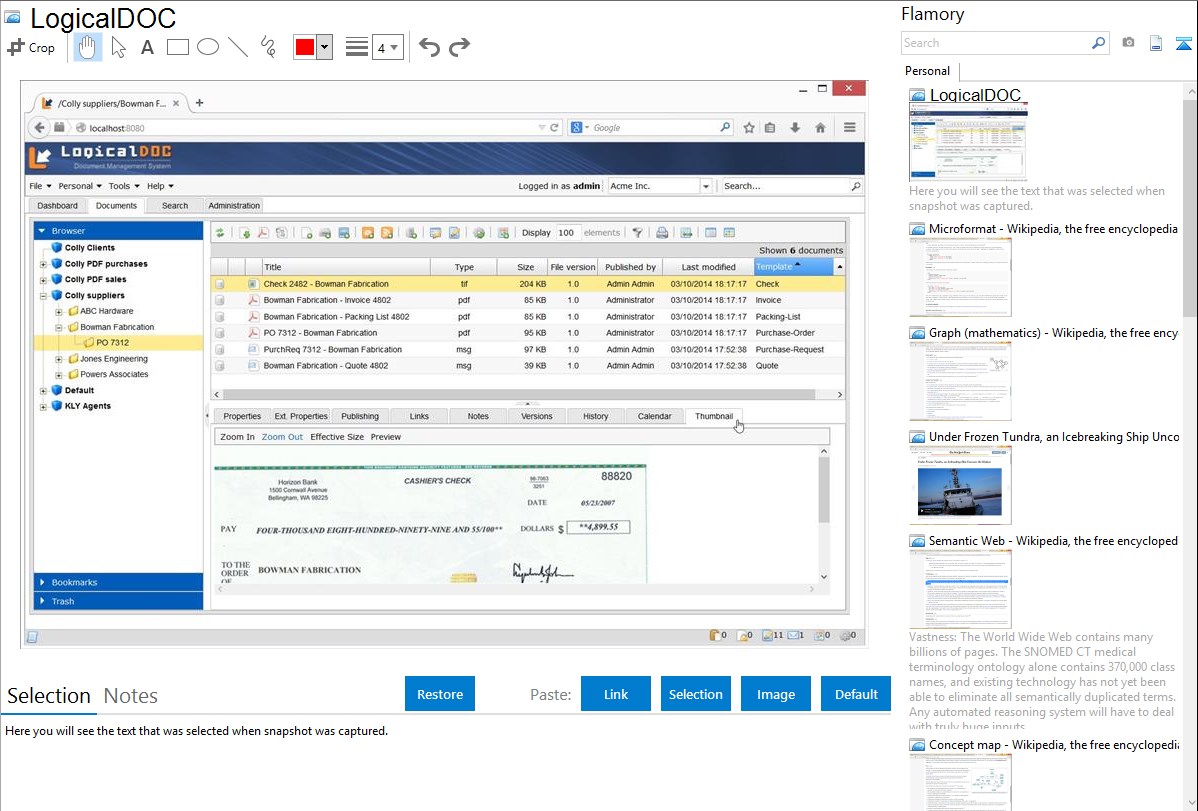The height and width of the screenshot is (811, 1198).
Task: Click the filter funnel icon in documents toolbar
Action: tap(637, 233)
